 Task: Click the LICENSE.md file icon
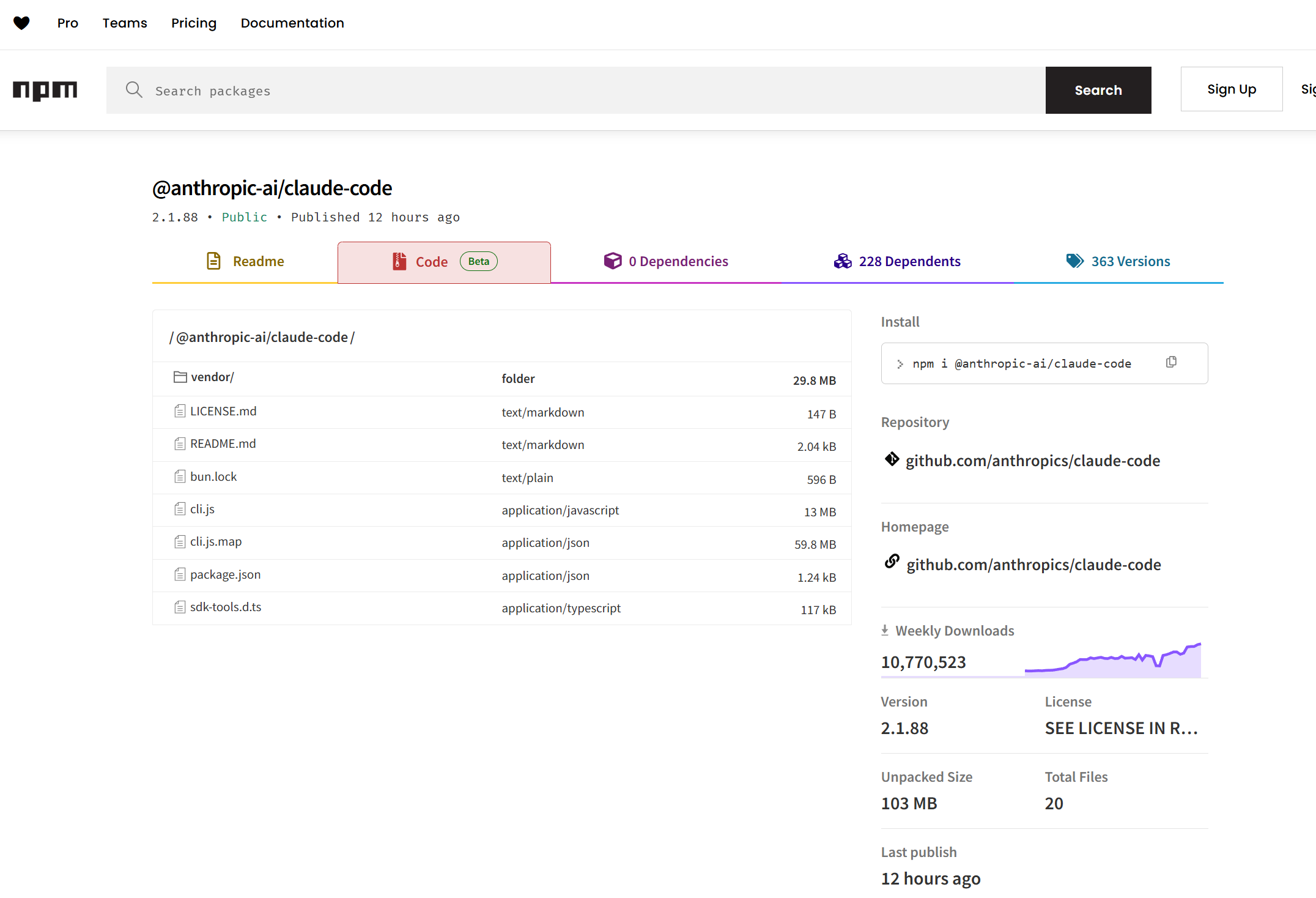[180, 411]
